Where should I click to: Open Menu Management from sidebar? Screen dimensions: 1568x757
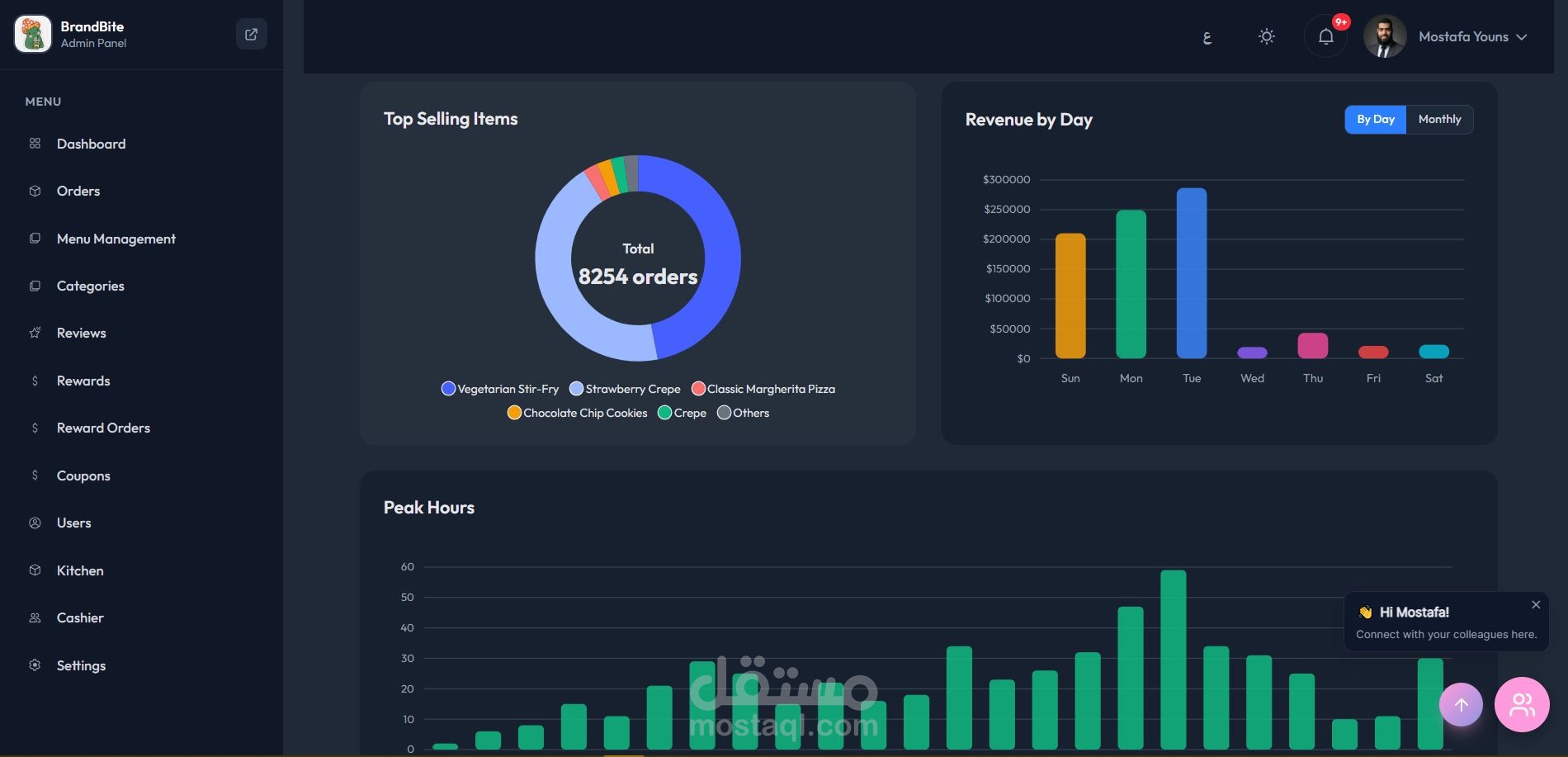point(116,239)
